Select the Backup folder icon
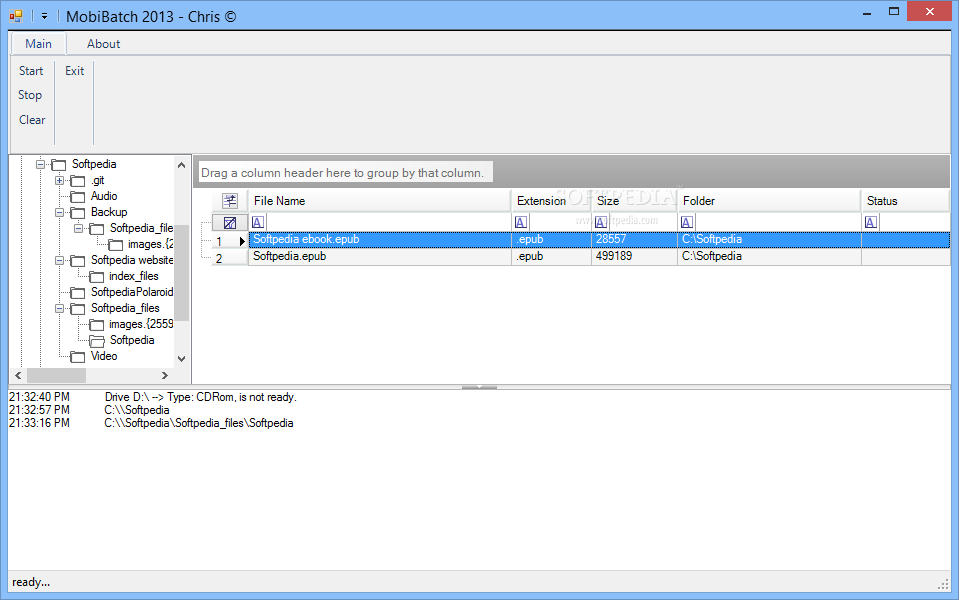 (x=78, y=213)
